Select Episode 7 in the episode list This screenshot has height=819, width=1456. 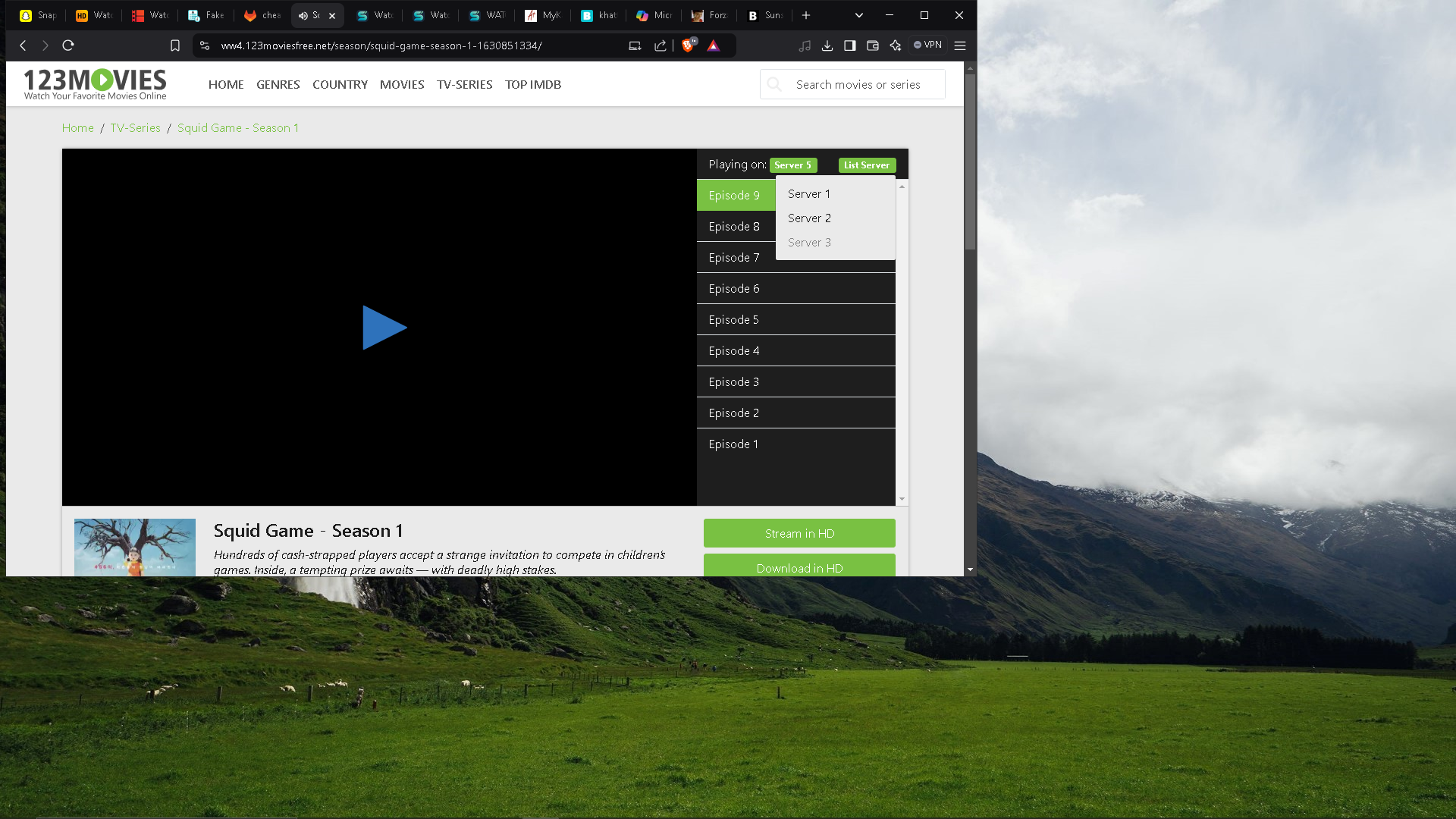[x=736, y=258]
